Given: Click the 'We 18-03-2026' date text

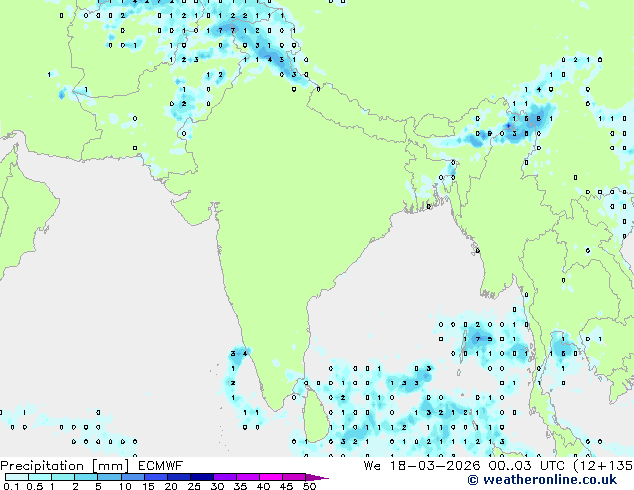Looking at the screenshot, I should [422, 466].
